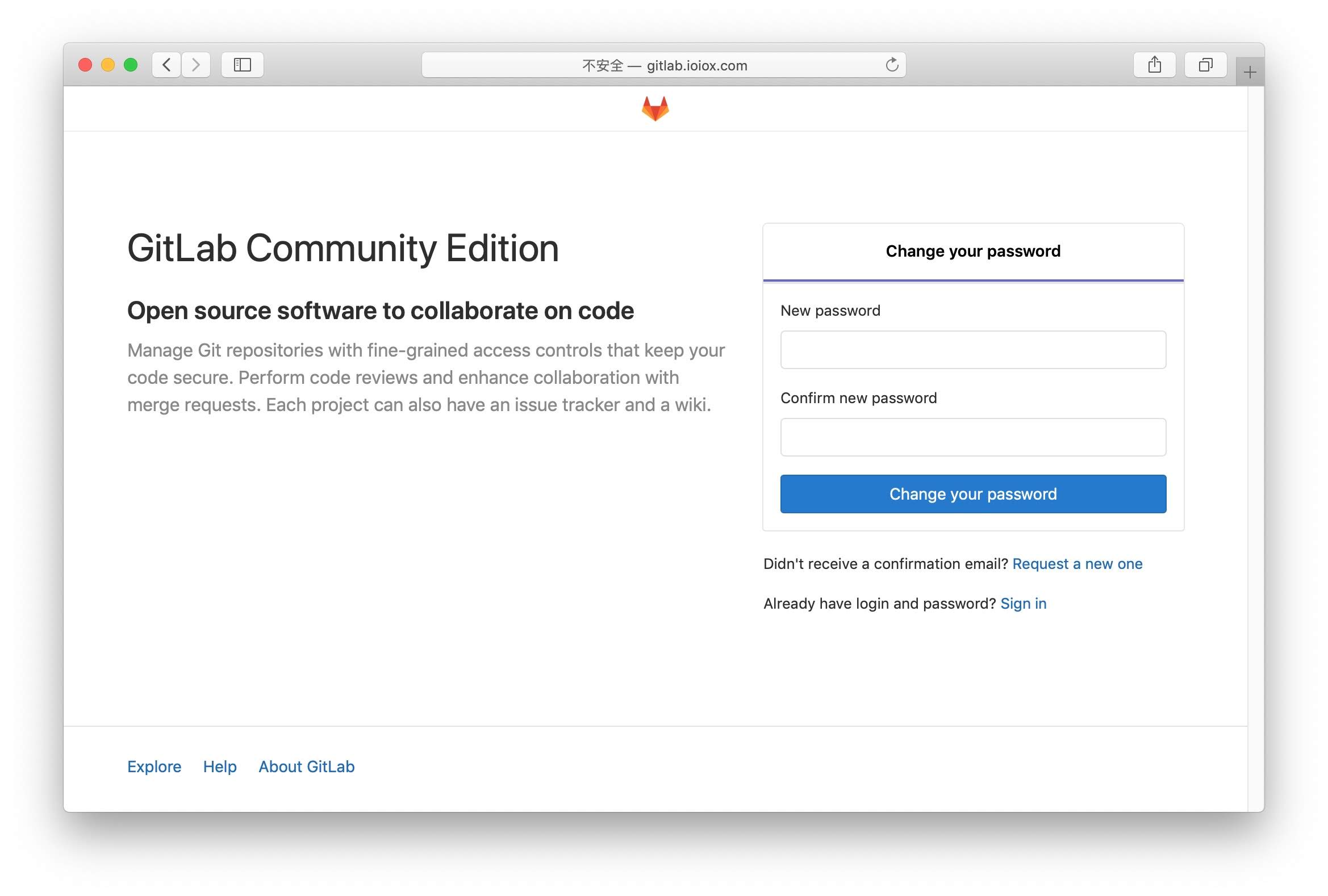Show all tabs overview icon
Screen dimensions: 1328x896
(1205, 65)
